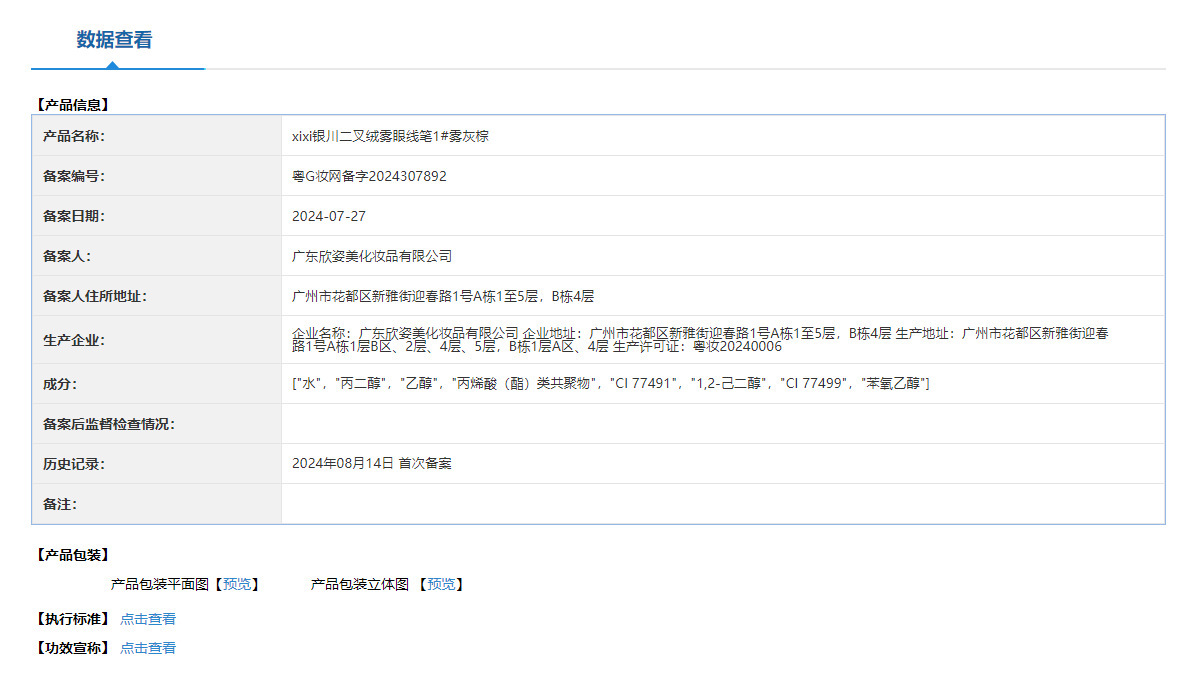Click the 历史记录 row label
The image size is (1198, 691).
click(x=73, y=464)
